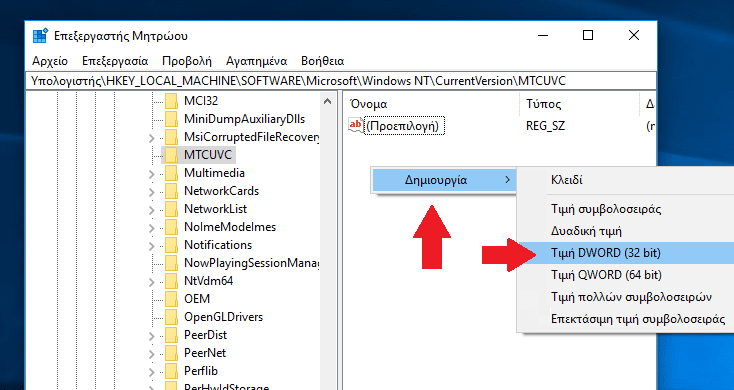Image resolution: width=734 pixels, height=390 pixels.
Task: Click the tree scrollbar up arrow
Action: 327,101
